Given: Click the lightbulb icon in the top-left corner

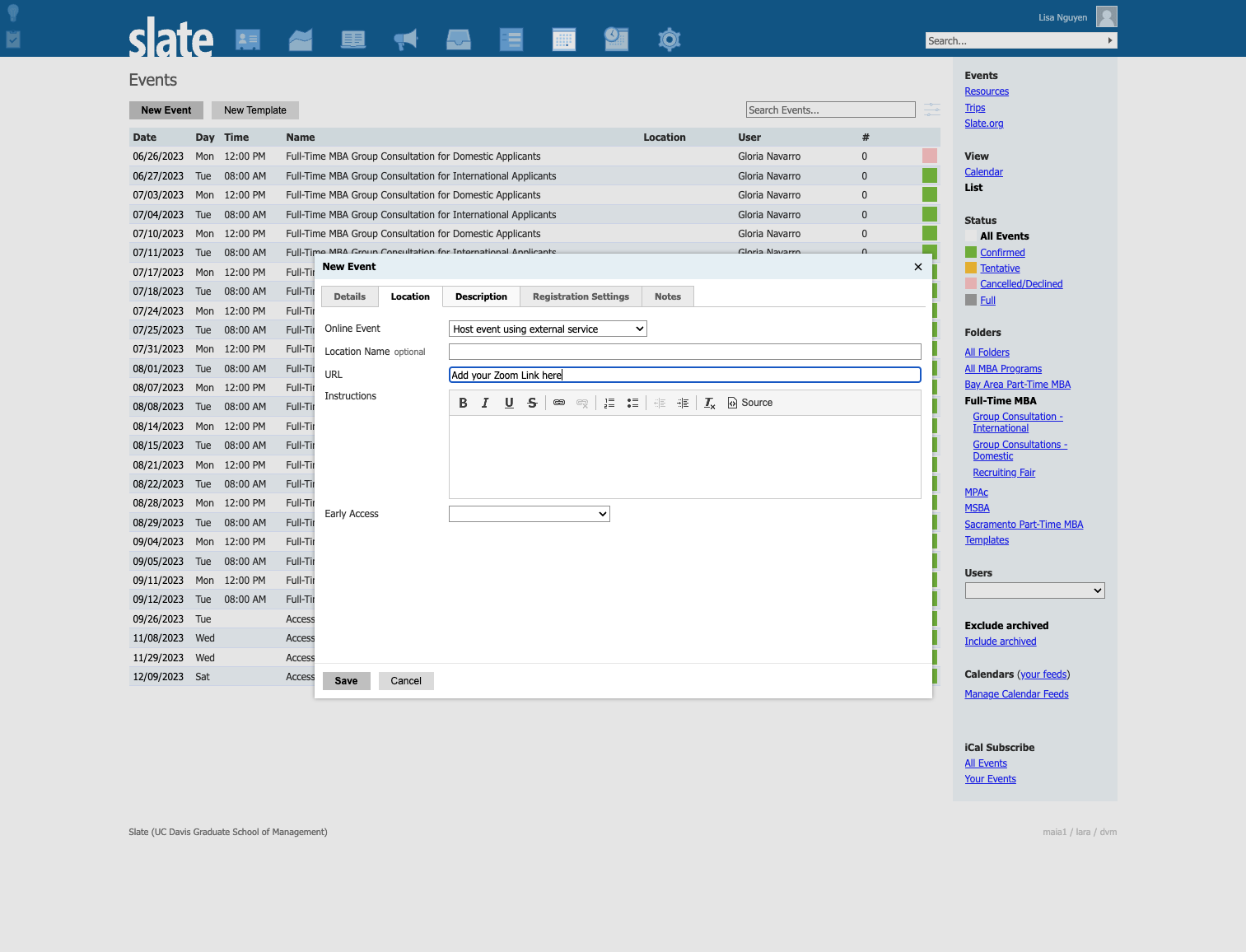Looking at the screenshot, I should pos(13,12).
